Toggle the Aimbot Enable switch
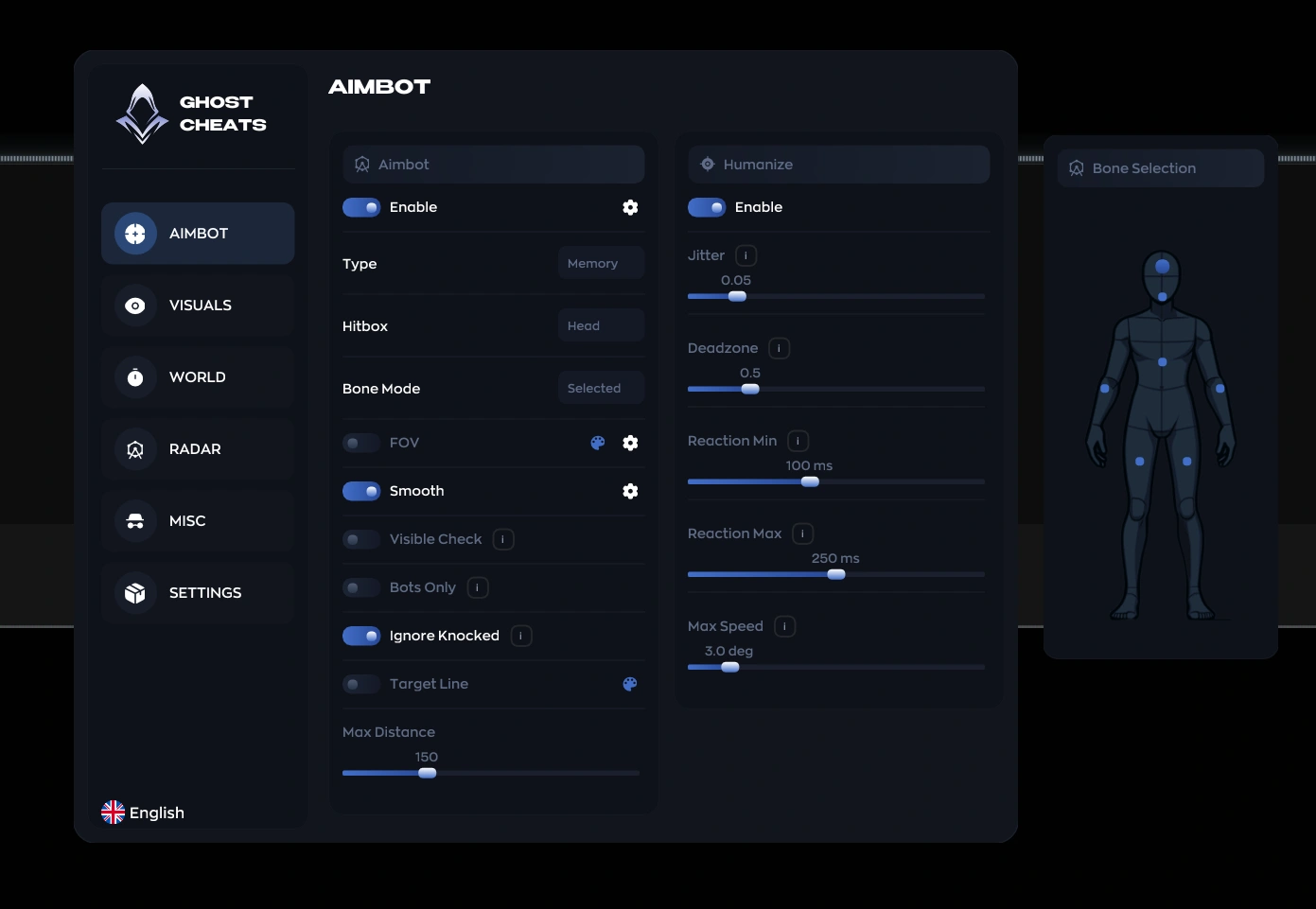 pyautogui.click(x=361, y=207)
